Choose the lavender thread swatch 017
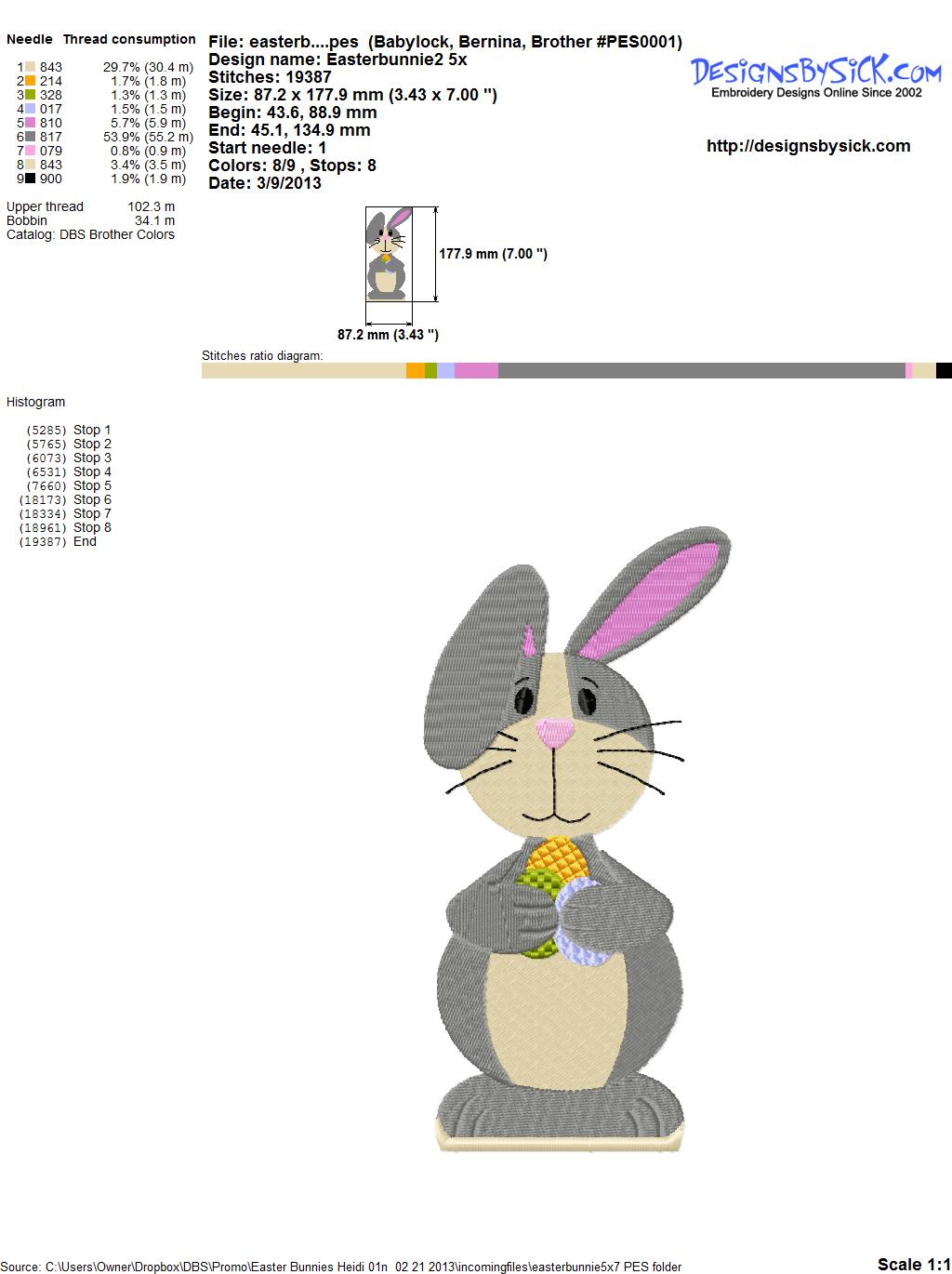 tap(31, 109)
